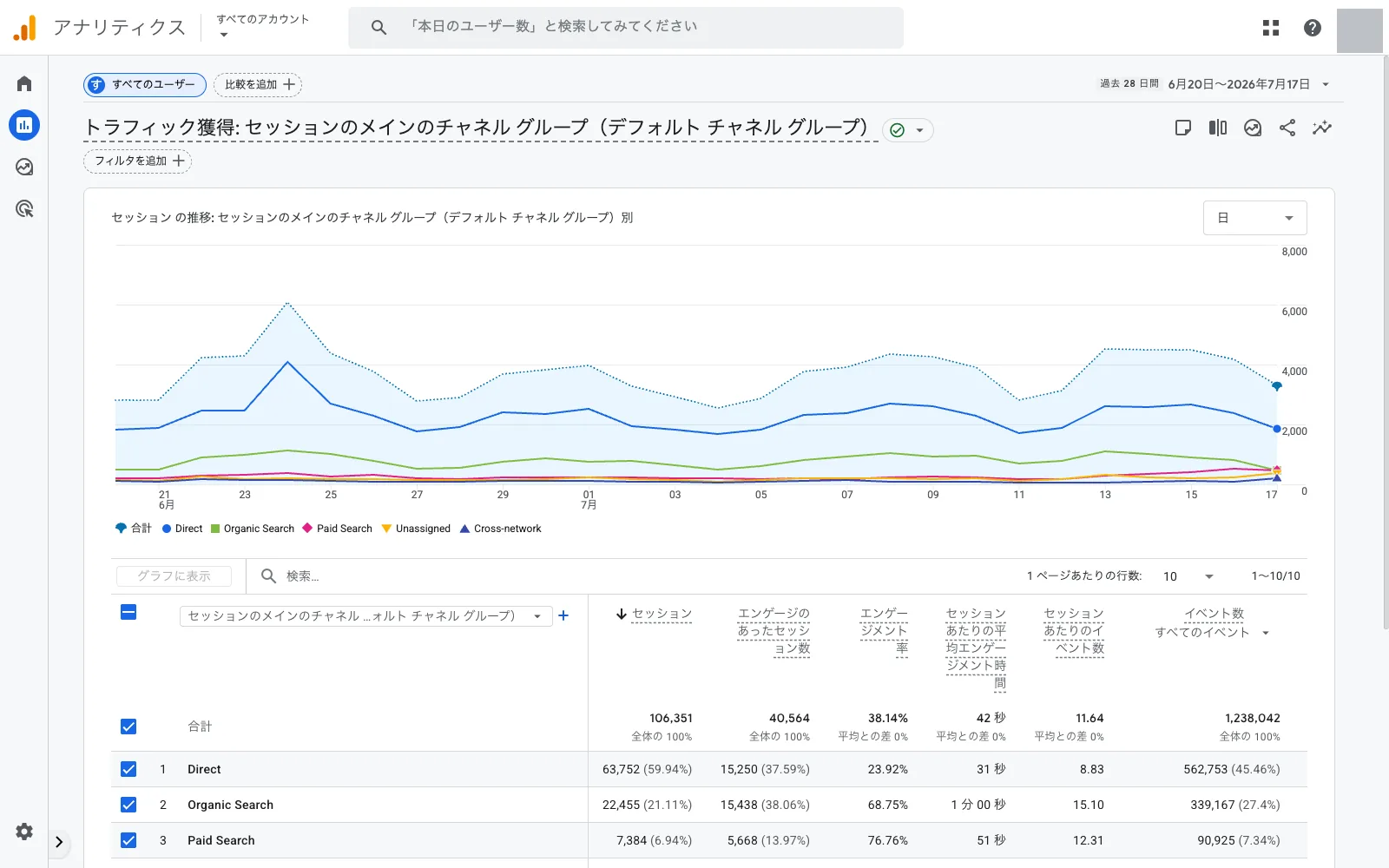Click the account avatar

(1359, 30)
